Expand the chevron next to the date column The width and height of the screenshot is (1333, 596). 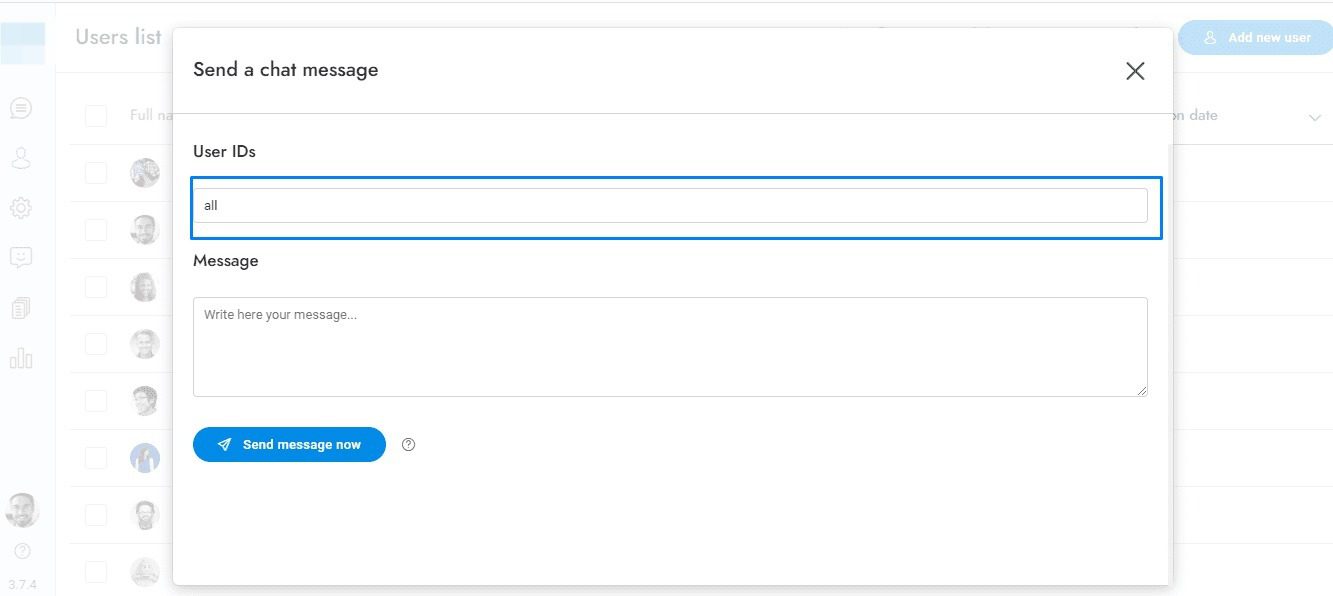point(1314,118)
